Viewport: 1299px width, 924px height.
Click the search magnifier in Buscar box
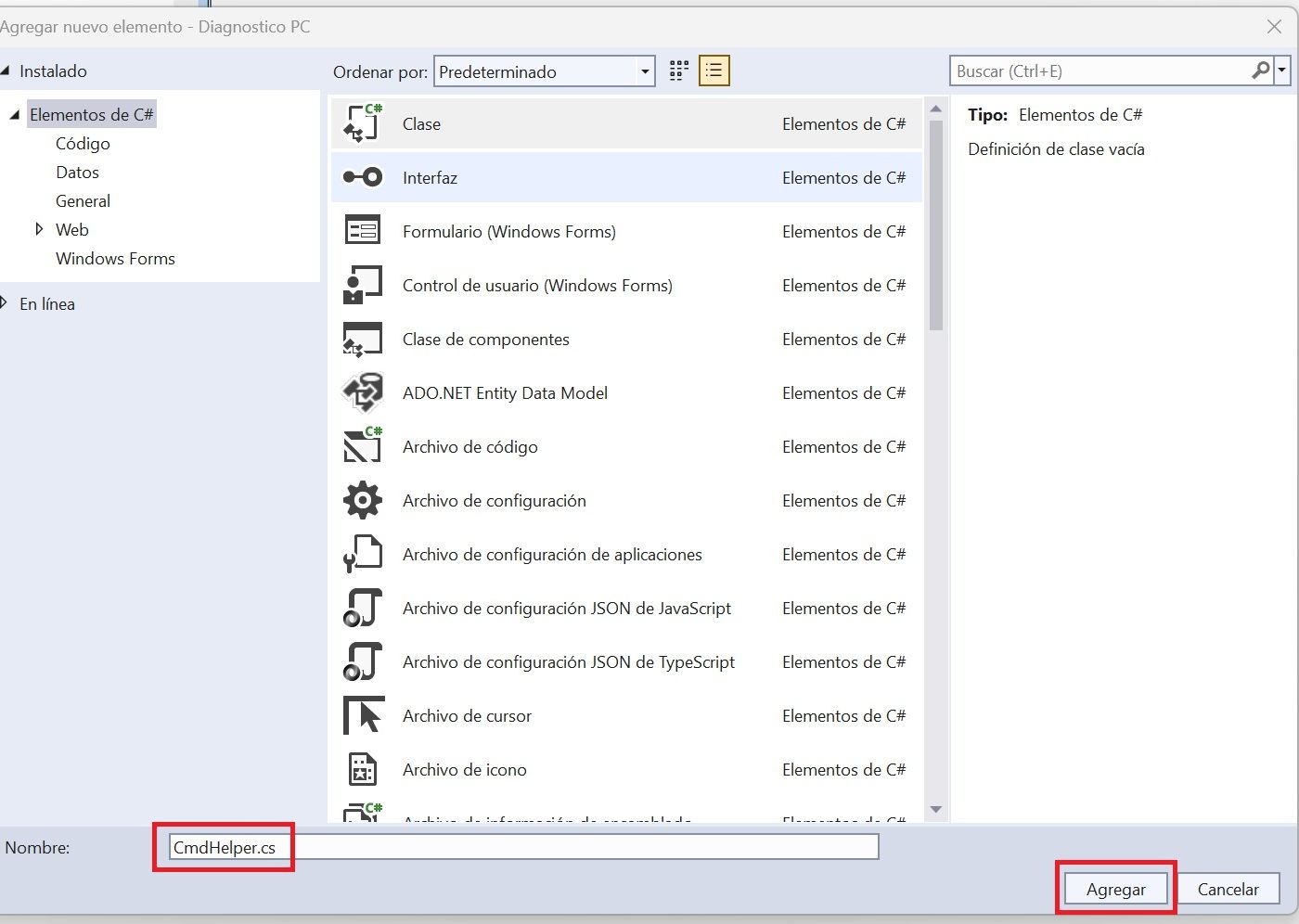pos(1260,70)
